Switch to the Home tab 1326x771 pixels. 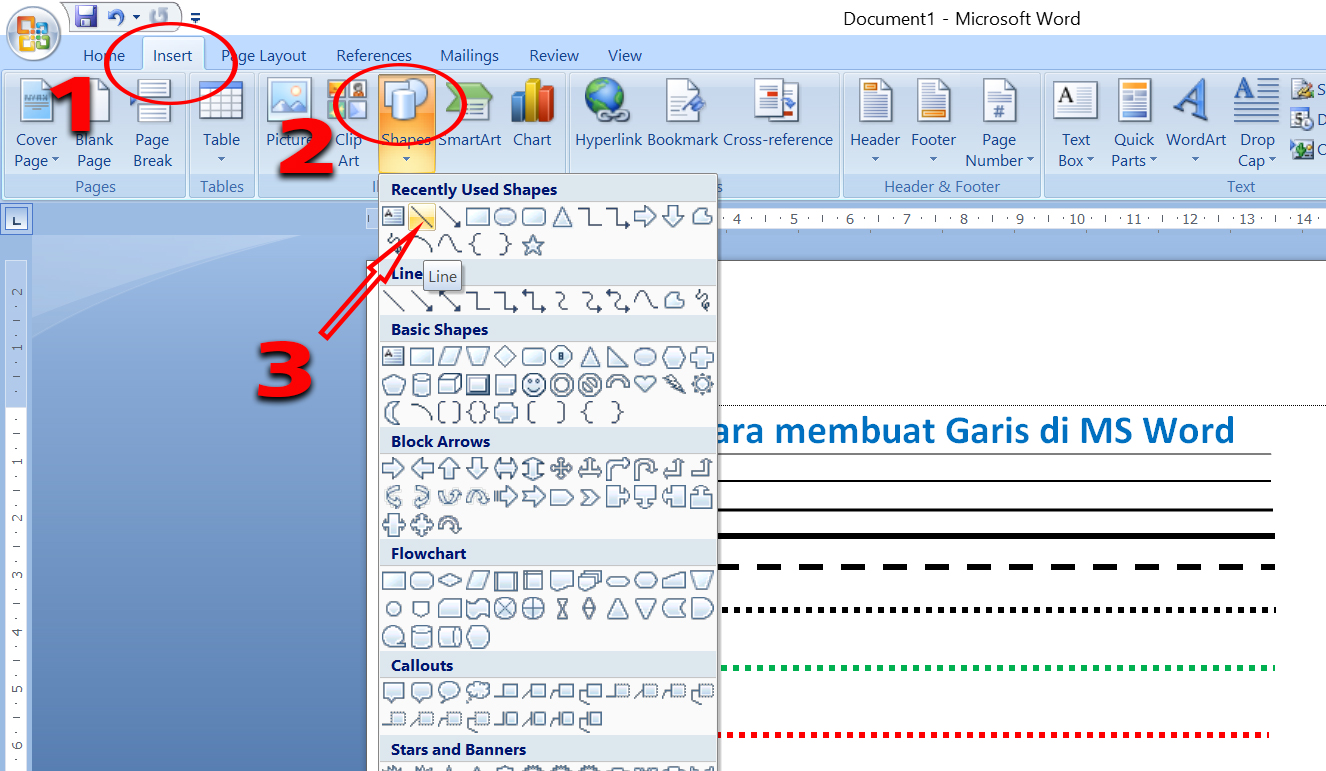click(104, 55)
